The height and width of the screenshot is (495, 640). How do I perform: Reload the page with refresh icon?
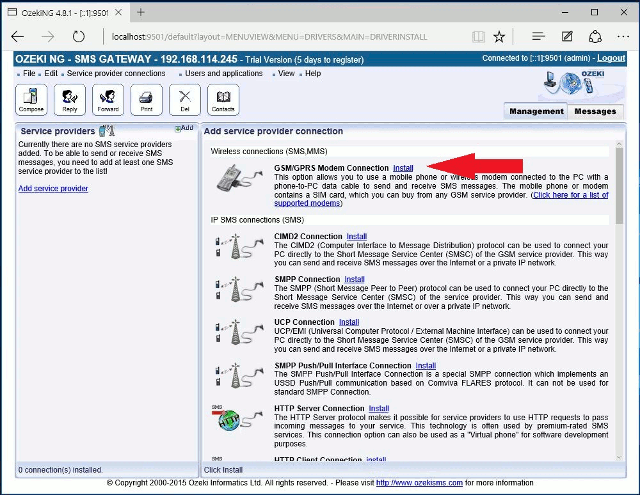tap(78, 37)
